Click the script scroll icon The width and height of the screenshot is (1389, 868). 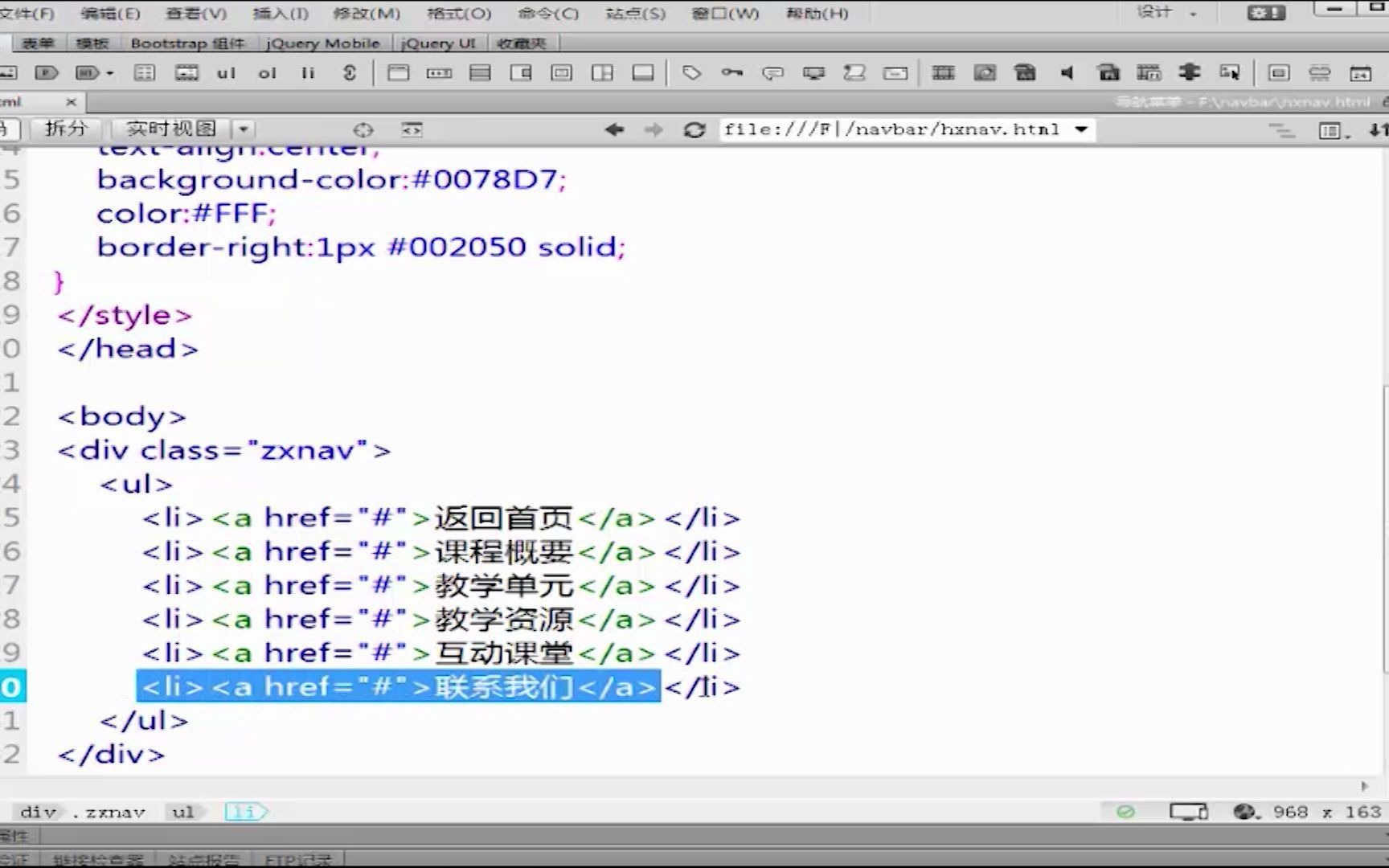click(854, 73)
